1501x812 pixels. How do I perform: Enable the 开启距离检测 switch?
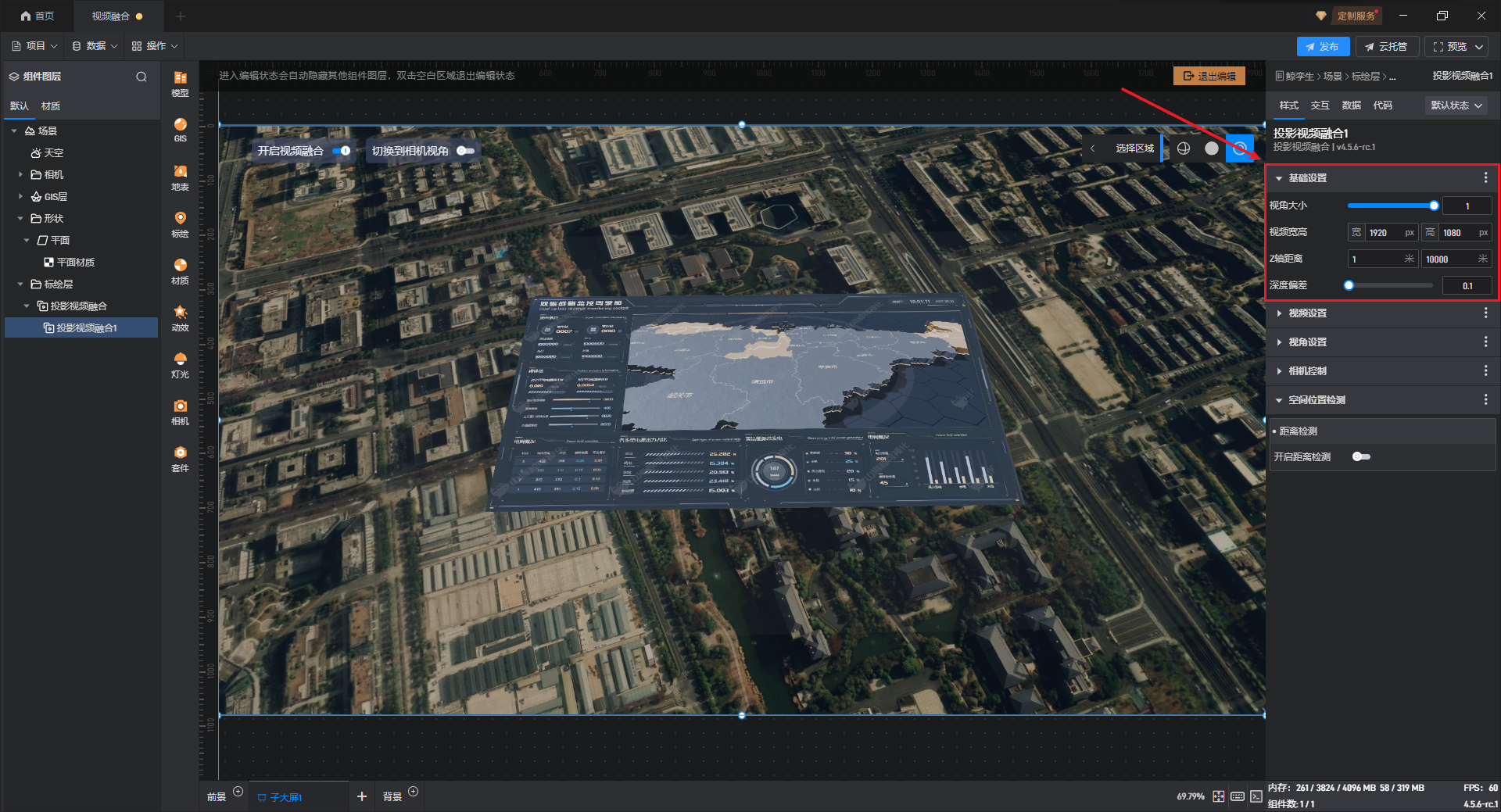tap(1361, 457)
